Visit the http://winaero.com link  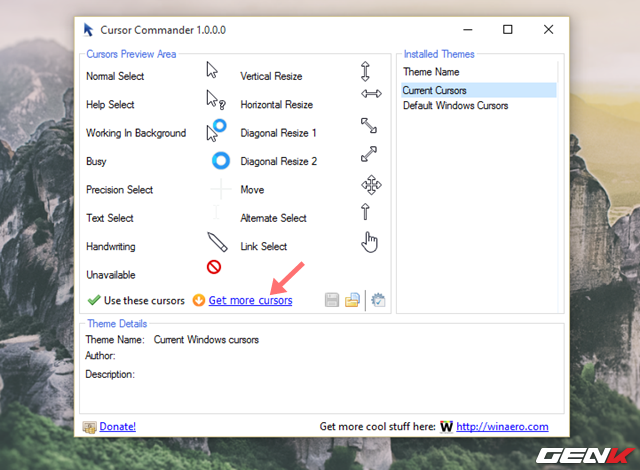[x=502, y=426]
